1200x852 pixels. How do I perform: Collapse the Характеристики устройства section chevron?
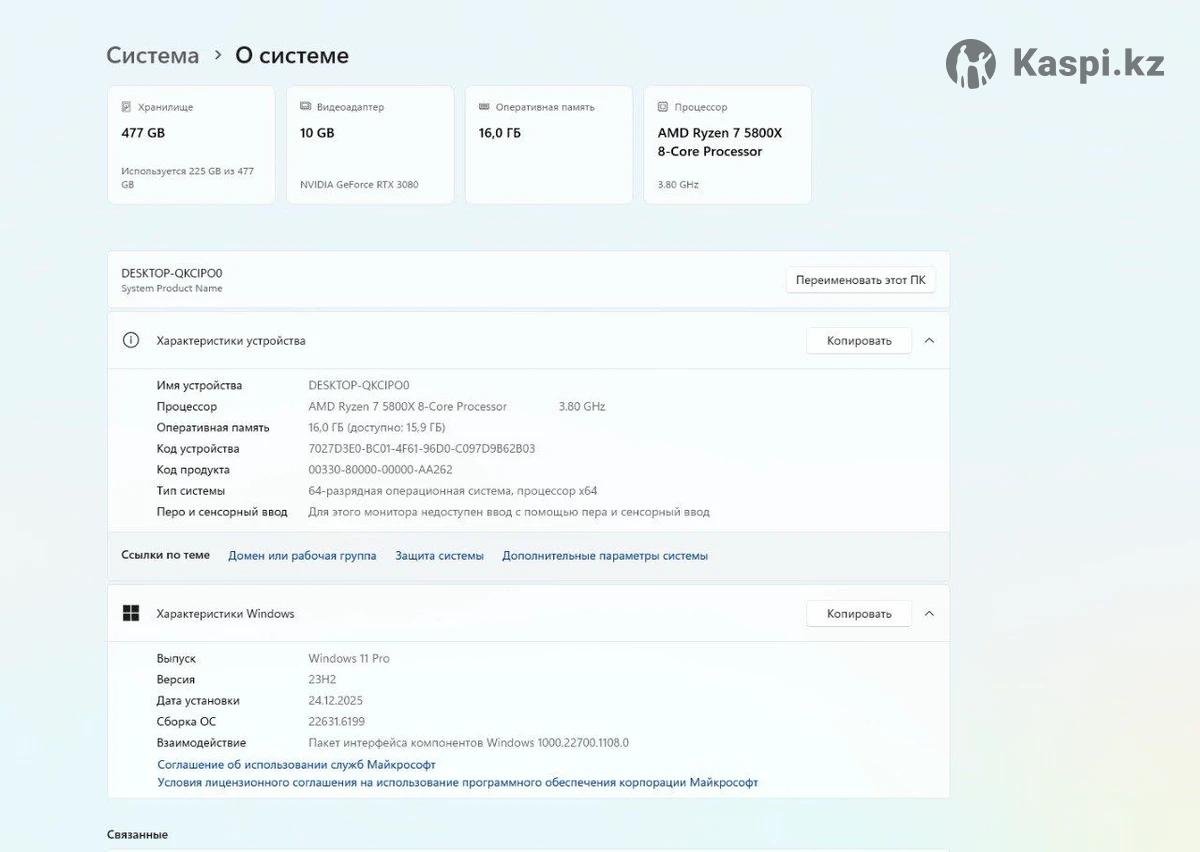click(929, 341)
